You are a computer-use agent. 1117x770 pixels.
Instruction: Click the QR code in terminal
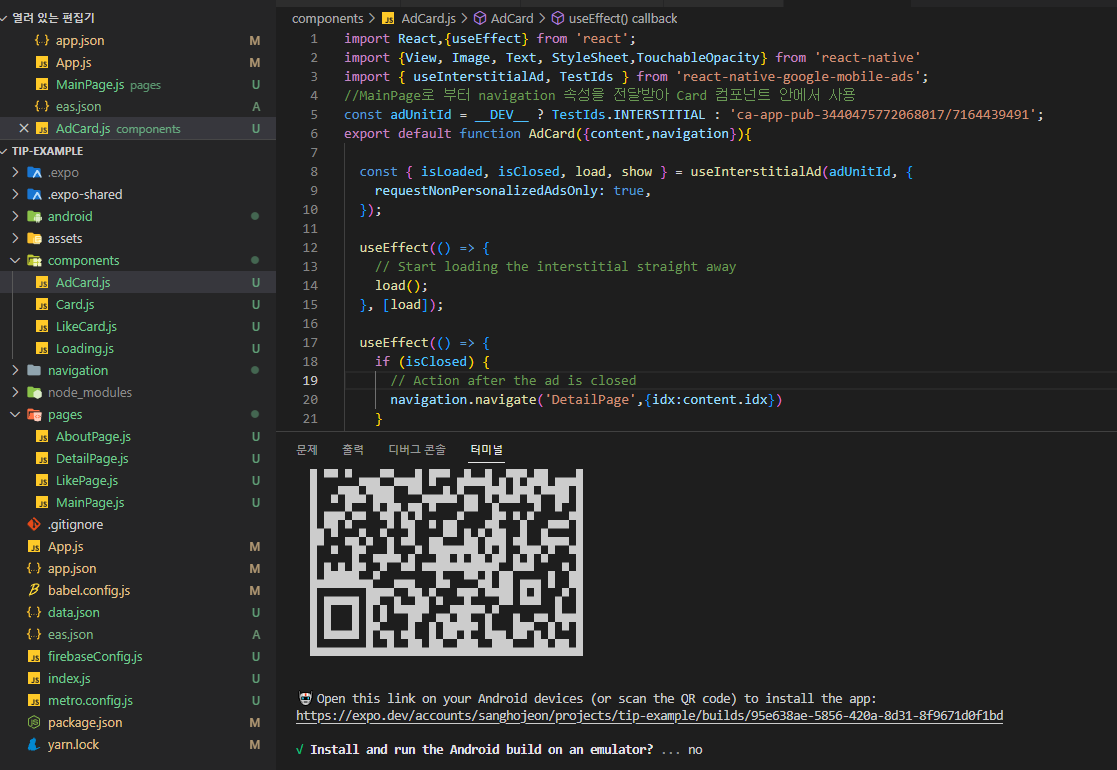point(447,562)
